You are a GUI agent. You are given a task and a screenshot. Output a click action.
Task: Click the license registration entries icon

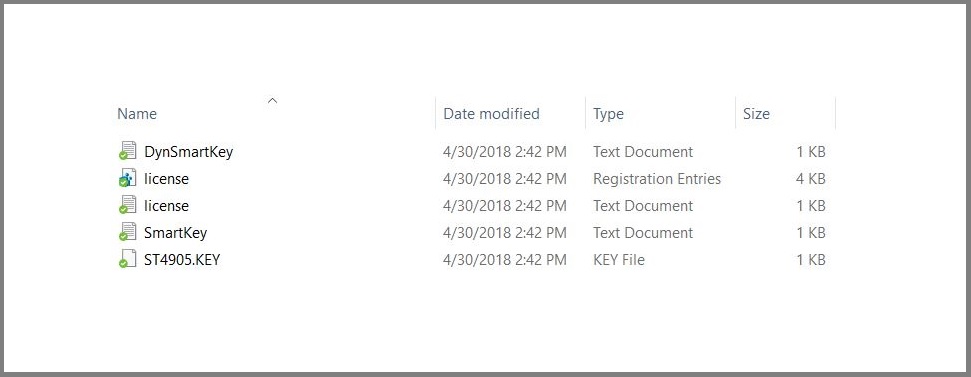pyautogui.click(x=128, y=178)
